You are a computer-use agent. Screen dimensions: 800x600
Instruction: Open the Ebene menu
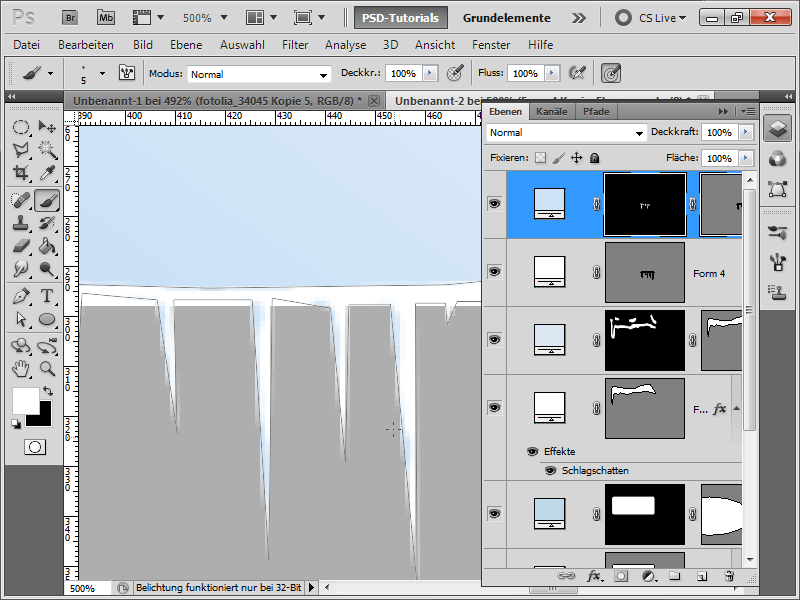(x=186, y=45)
